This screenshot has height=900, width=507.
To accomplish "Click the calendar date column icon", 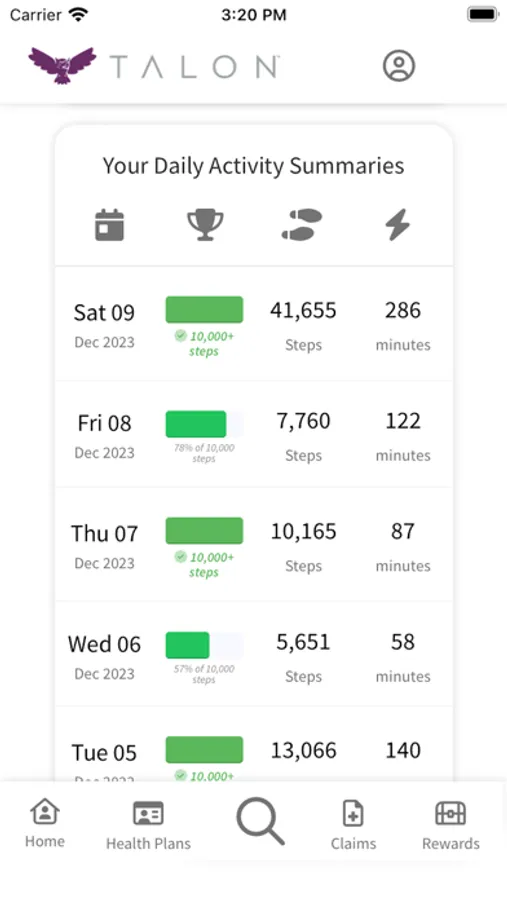I will click(x=110, y=224).
